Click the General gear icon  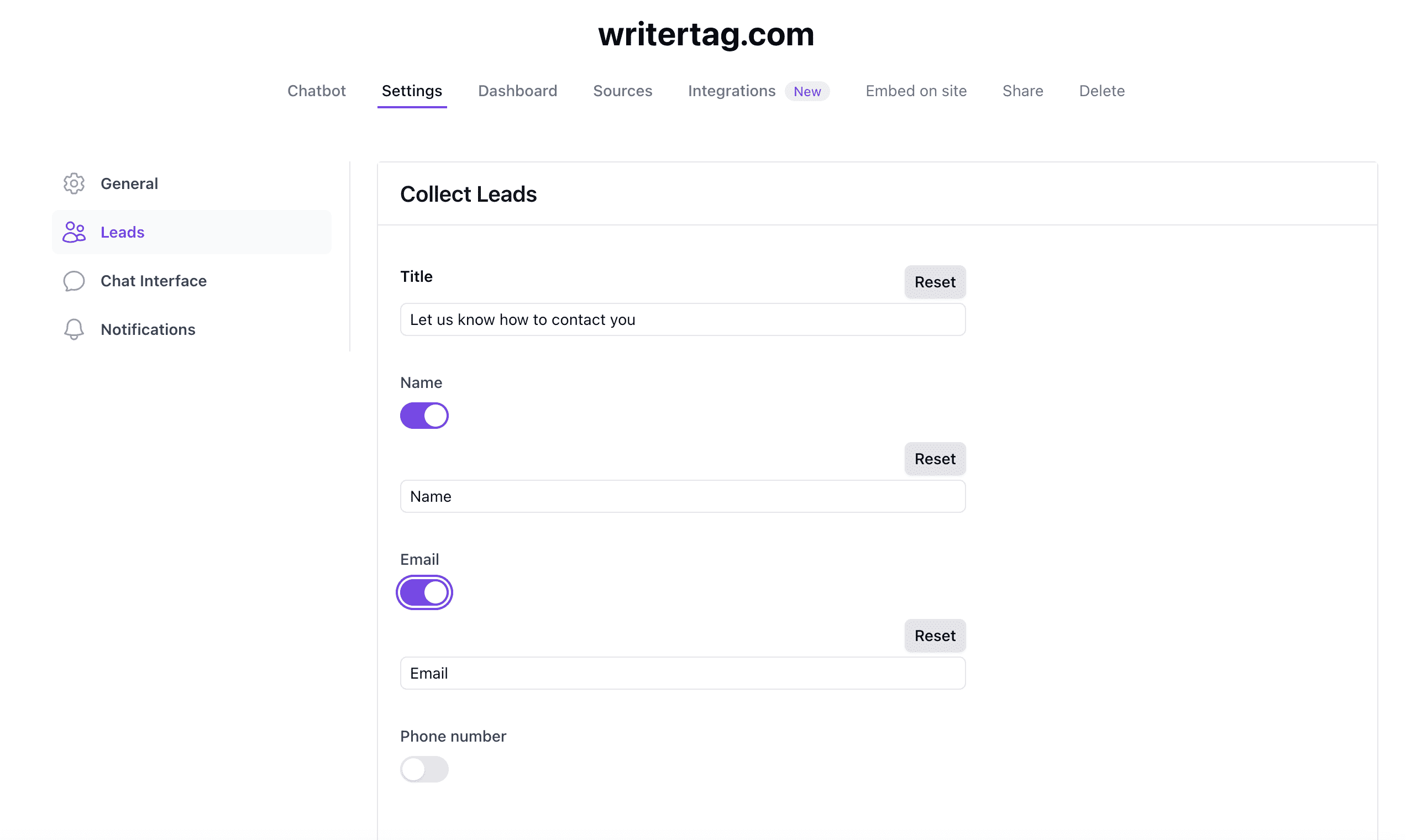74,183
